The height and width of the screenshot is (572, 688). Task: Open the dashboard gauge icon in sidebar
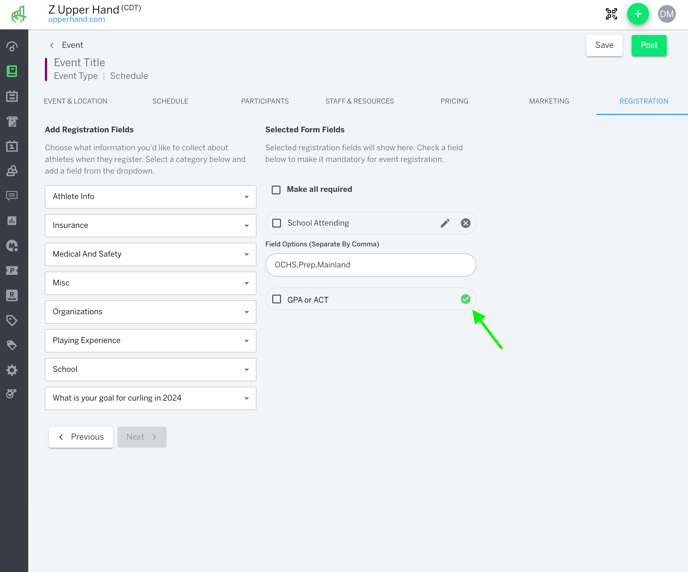(12, 46)
